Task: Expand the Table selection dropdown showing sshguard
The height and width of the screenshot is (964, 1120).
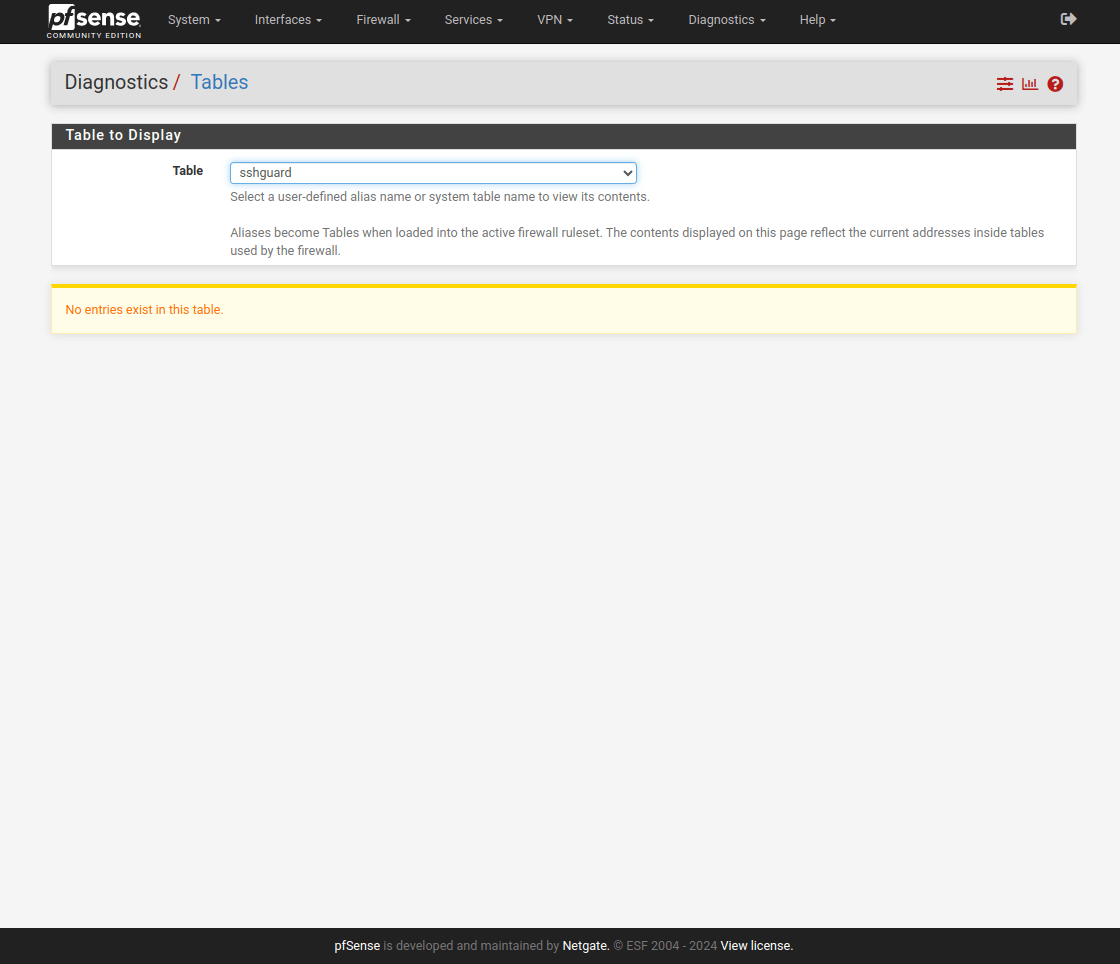Action: coord(433,173)
